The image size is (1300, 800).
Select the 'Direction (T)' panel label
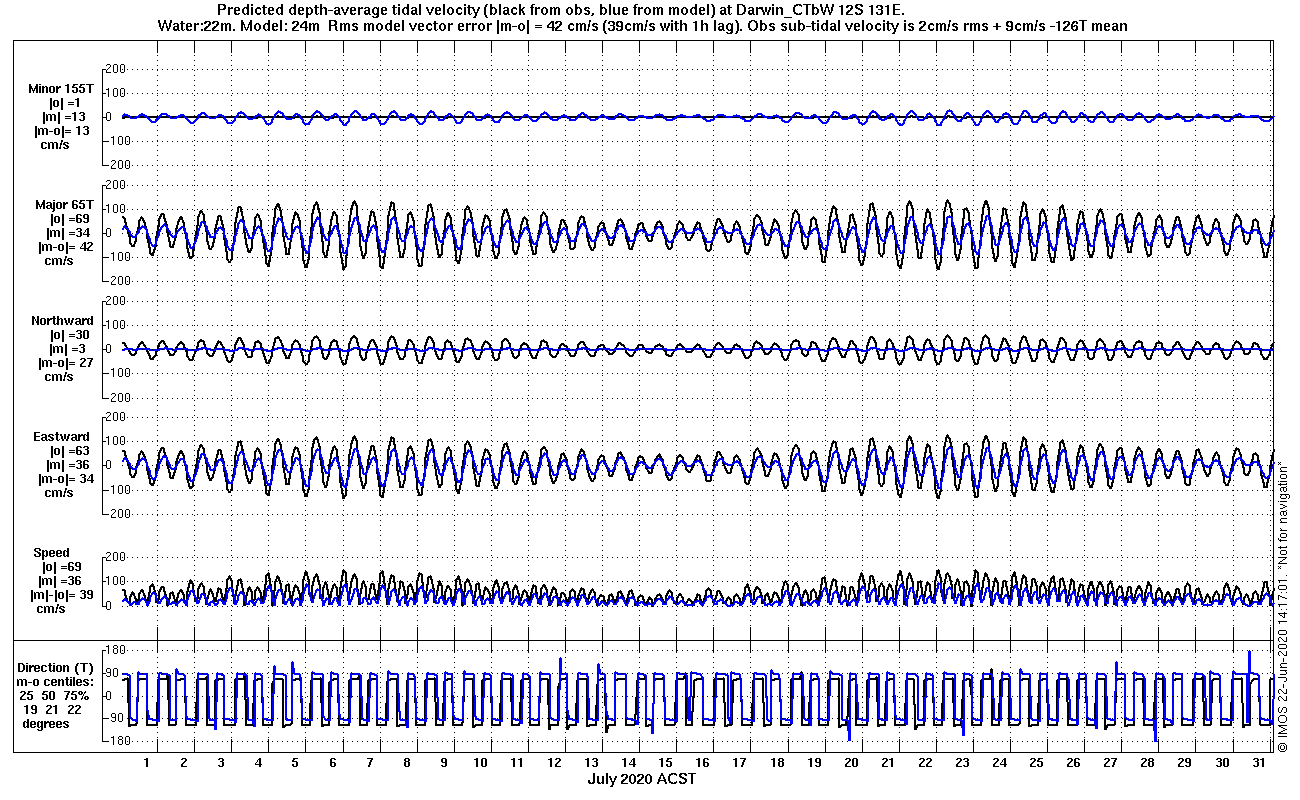coord(57,667)
